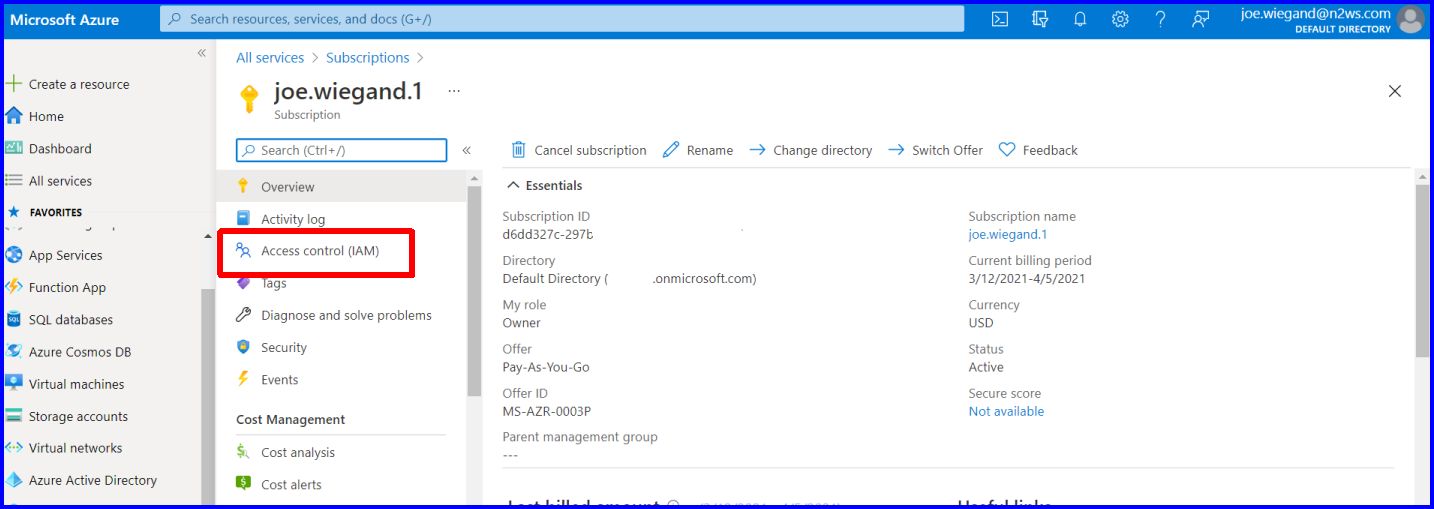Collapse the Essentials section
Screen dimensions: 1434x509
pyautogui.click(x=513, y=185)
